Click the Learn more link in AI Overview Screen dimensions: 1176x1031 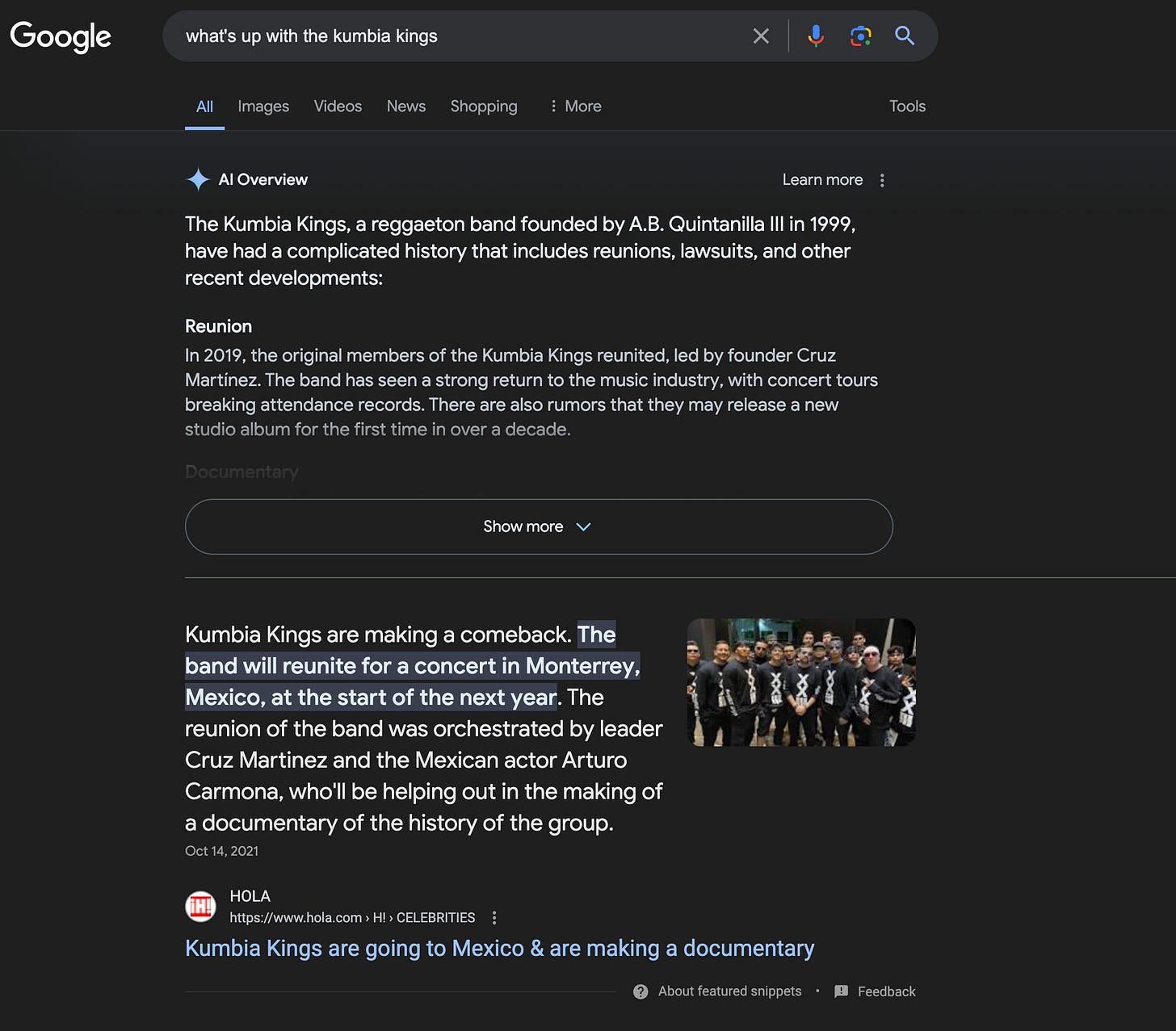[x=822, y=180]
